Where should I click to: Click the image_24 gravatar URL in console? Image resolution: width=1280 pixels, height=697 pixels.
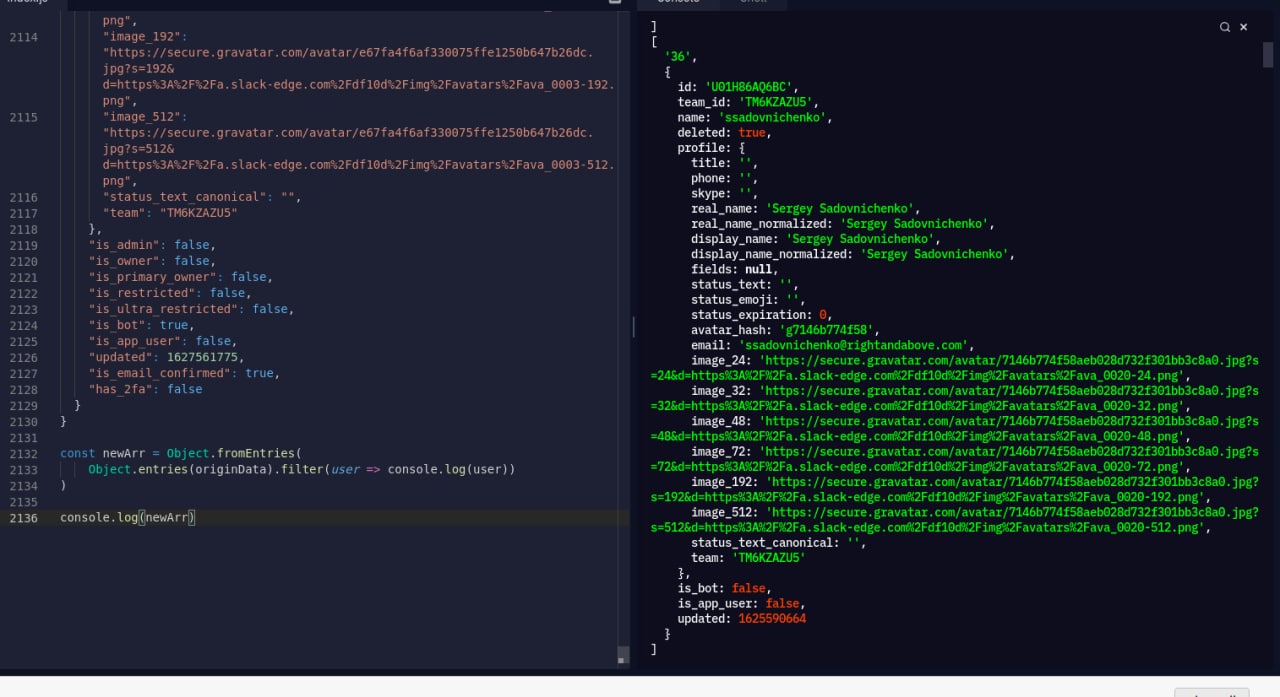coord(954,368)
